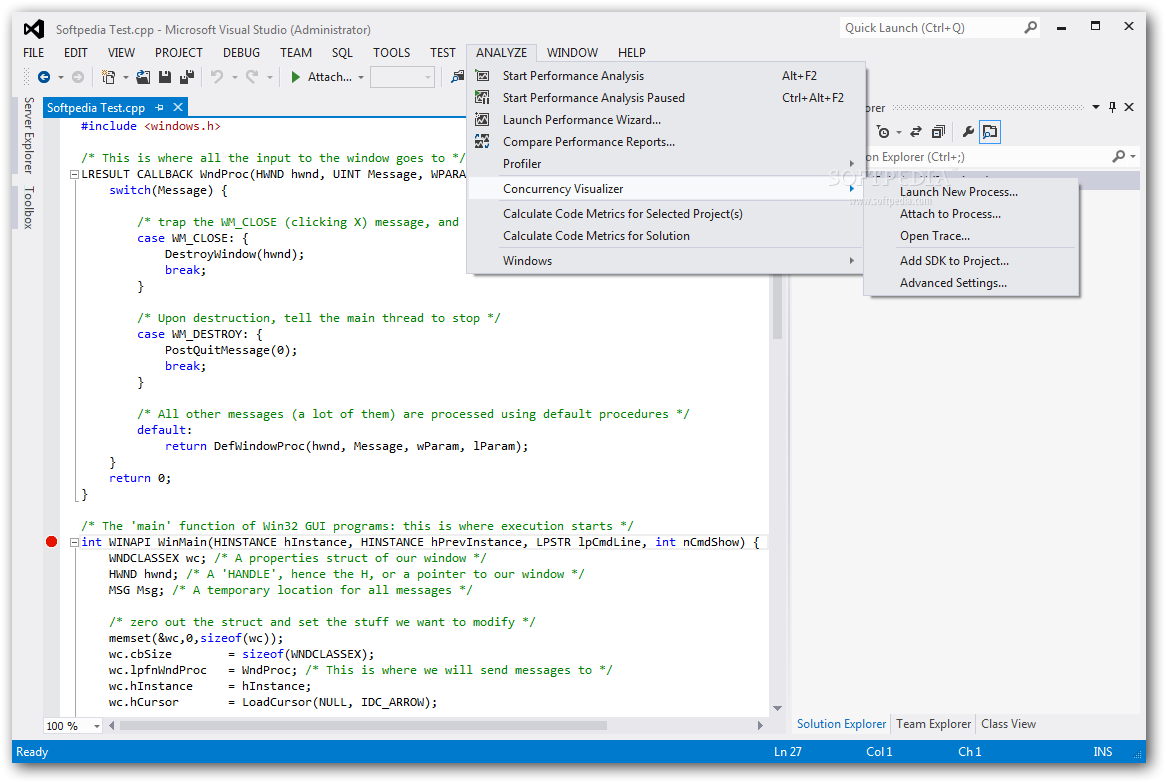This screenshot has width=1166, height=783.
Task: Close the Solution Explorer panel
Action: 1129,107
